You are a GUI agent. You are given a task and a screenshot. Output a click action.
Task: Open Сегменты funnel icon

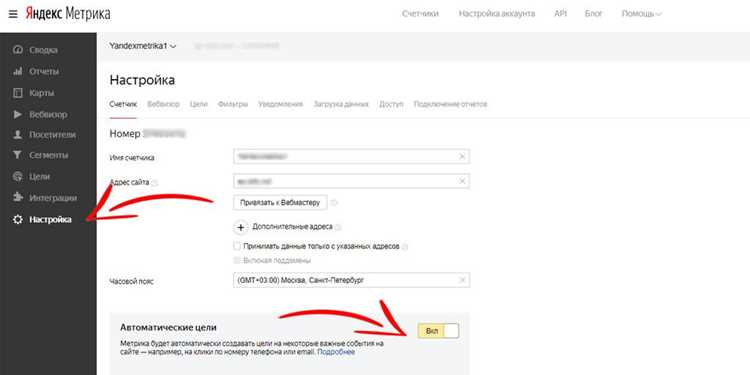coord(18,155)
